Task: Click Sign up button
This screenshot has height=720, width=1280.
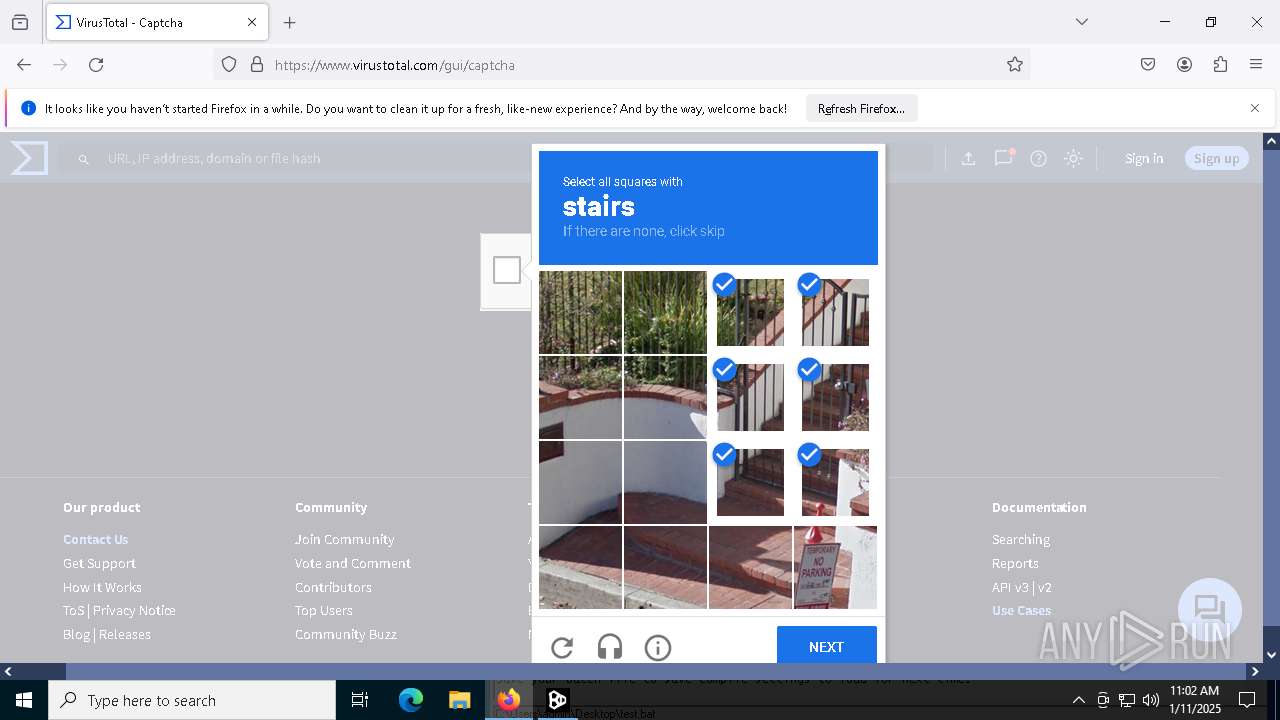Action: tap(1216, 158)
